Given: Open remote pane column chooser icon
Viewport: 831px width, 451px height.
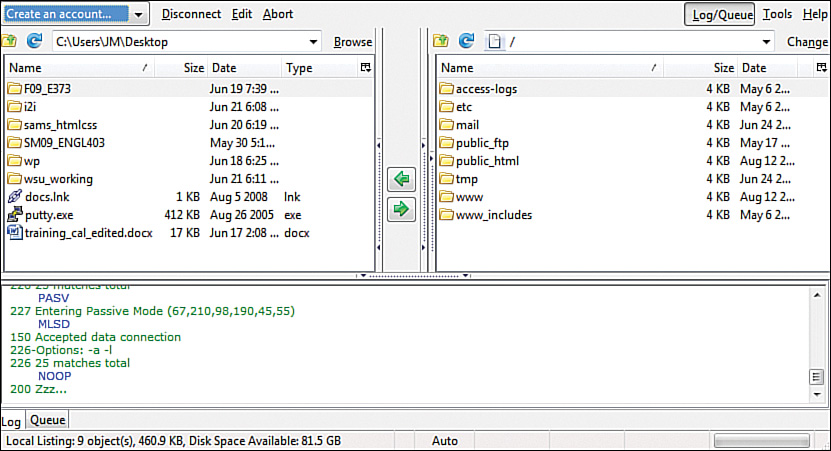Looking at the screenshot, I should [x=821, y=67].
